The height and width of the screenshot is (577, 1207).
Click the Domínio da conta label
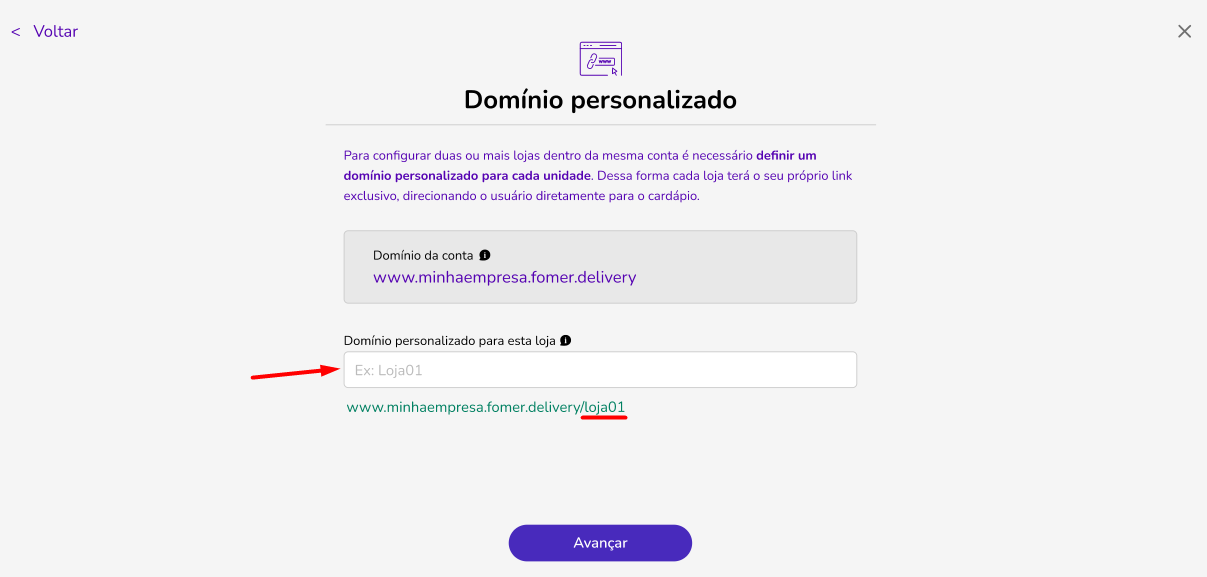click(423, 255)
